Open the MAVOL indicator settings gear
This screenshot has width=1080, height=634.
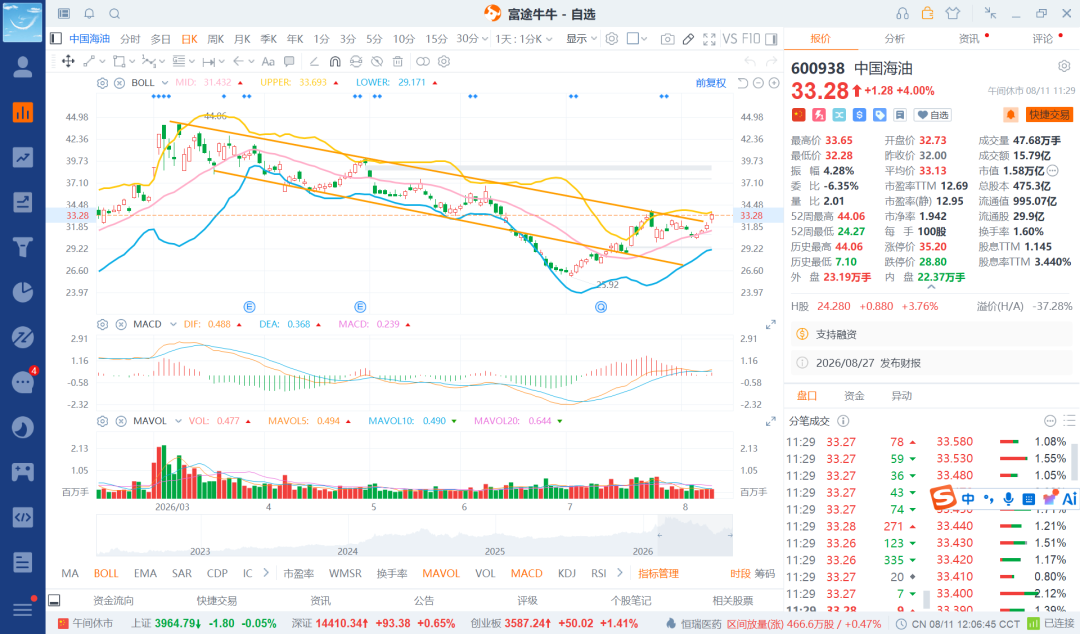pos(103,421)
